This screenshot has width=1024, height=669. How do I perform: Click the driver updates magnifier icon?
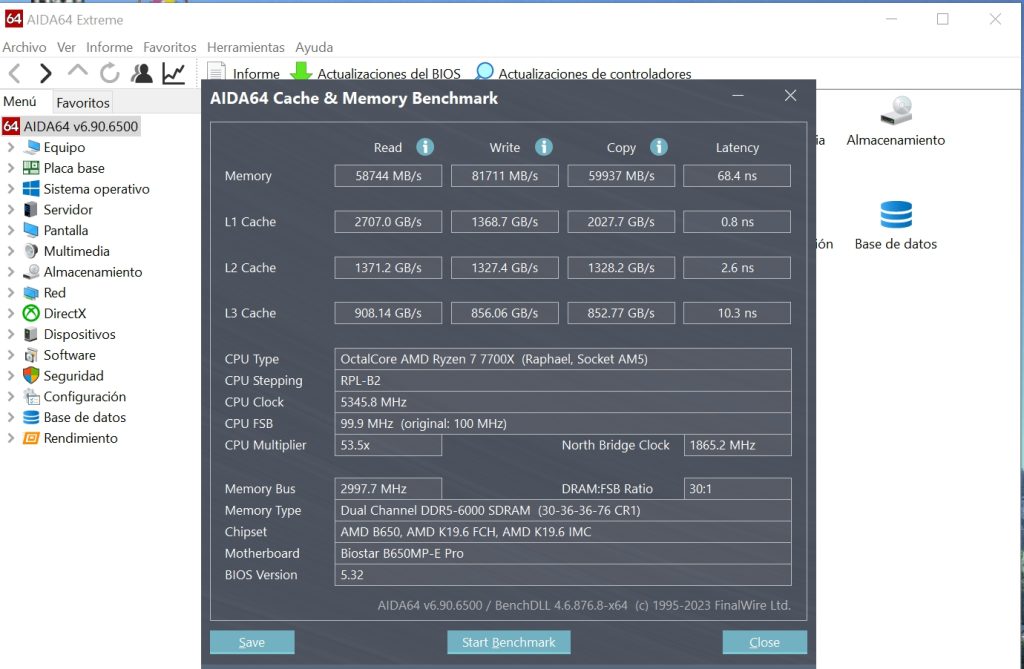pyautogui.click(x=484, y=71)
